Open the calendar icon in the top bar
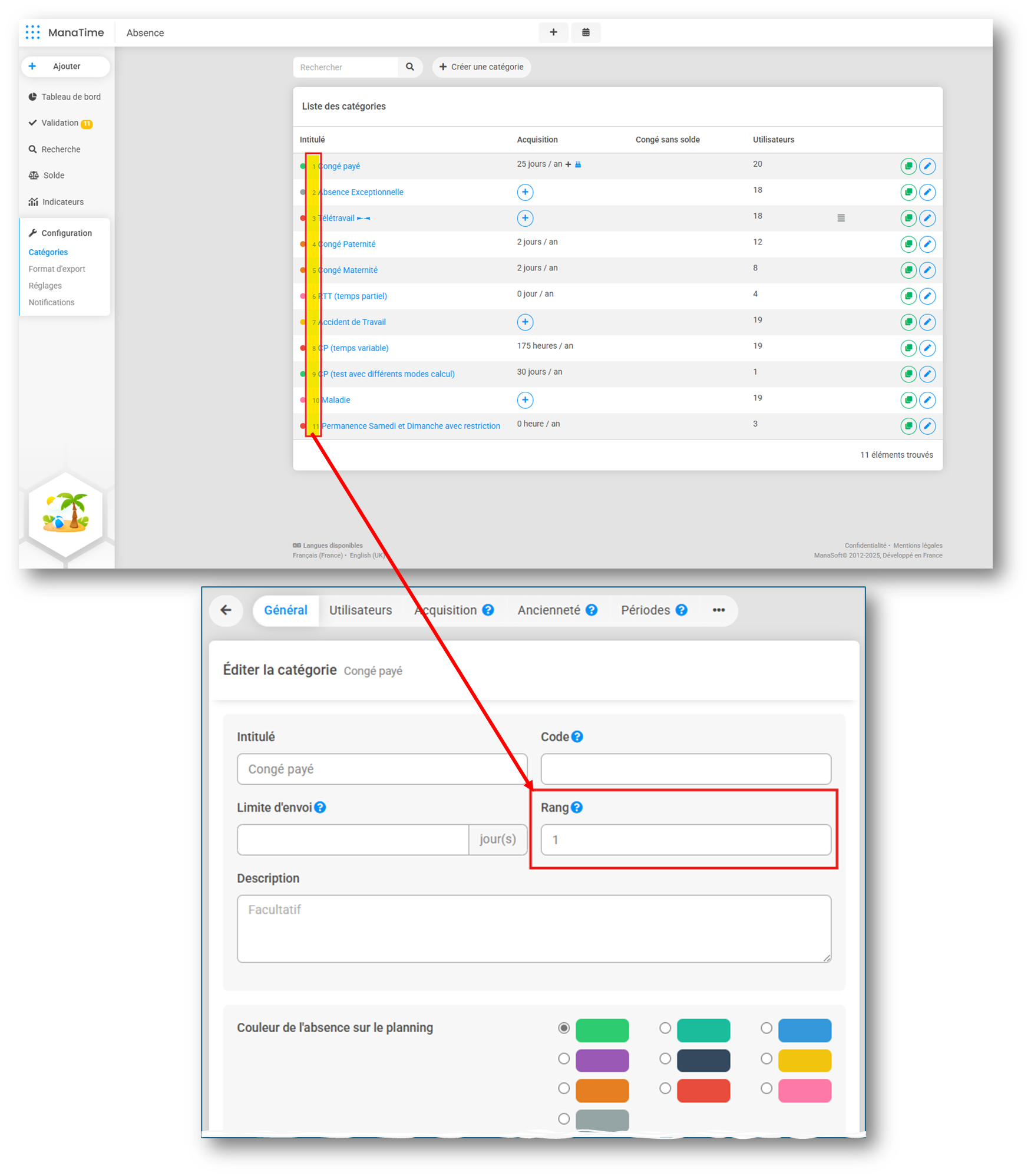Viewport: 1031px width, 1176px height. 586,32
